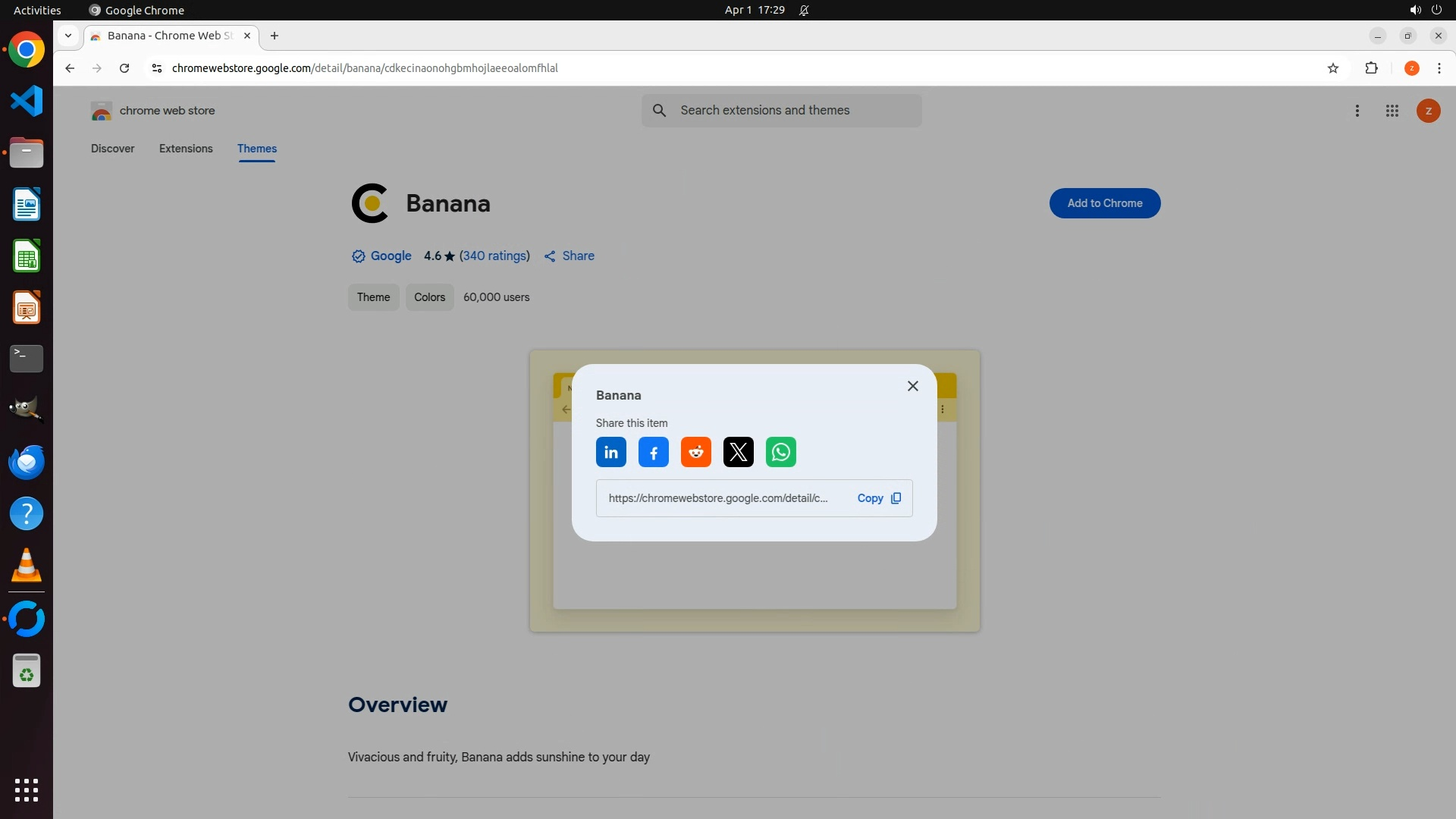Click the Reddit share icon
Screen dimensions: 1456x819
tap(695, 453)
